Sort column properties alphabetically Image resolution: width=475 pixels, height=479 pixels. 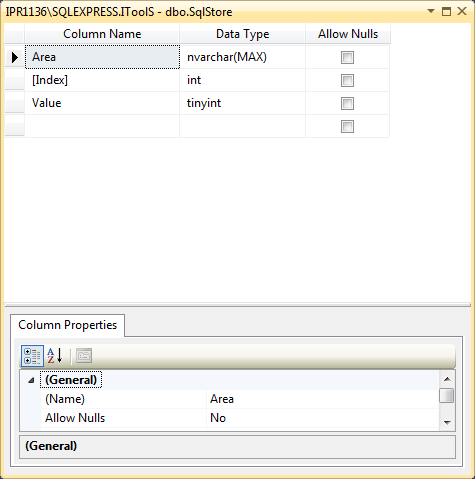(x=55, y=356)
